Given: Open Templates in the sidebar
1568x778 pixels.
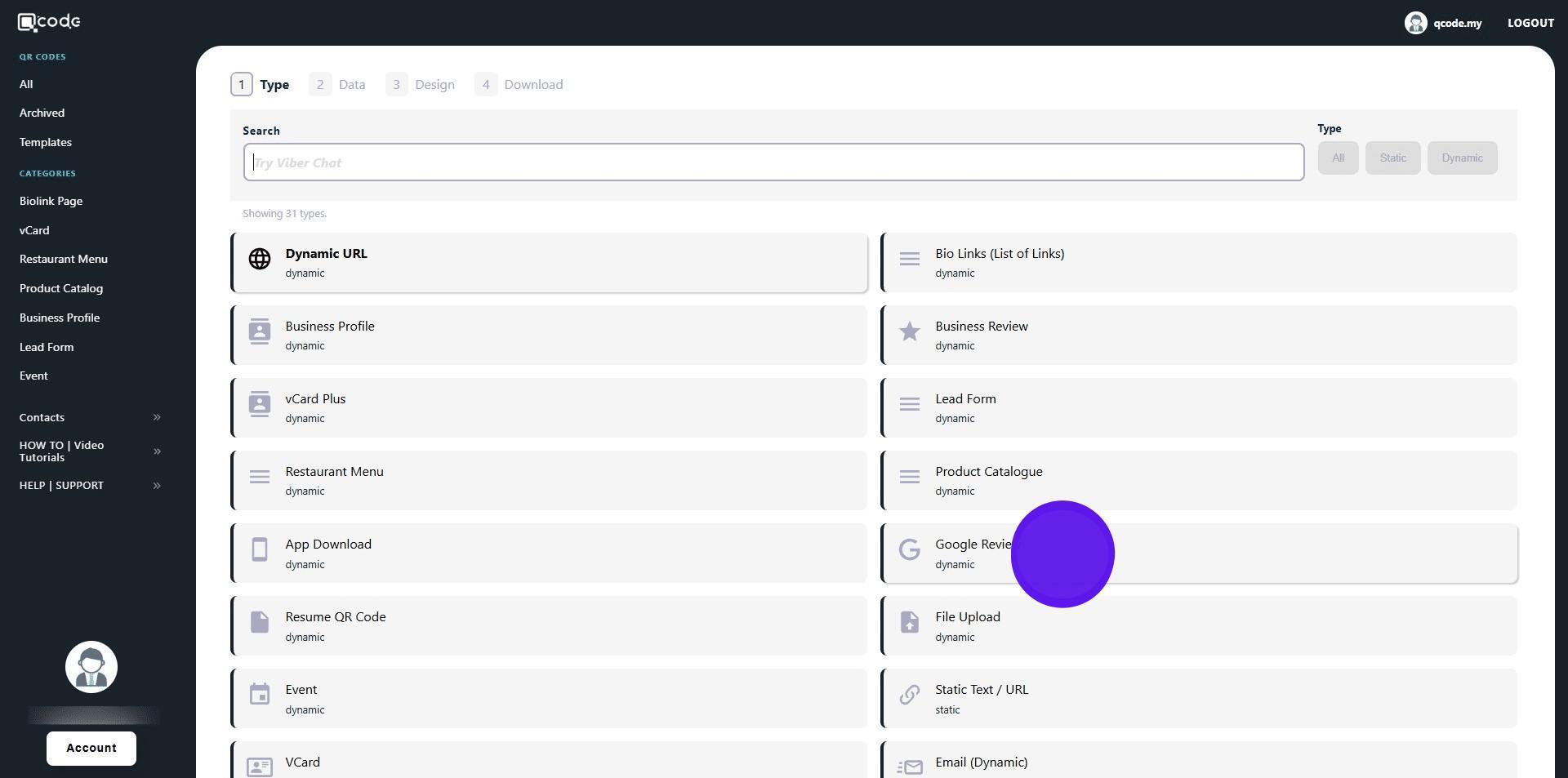Looking at the screenshot, I should coord(46,142).
